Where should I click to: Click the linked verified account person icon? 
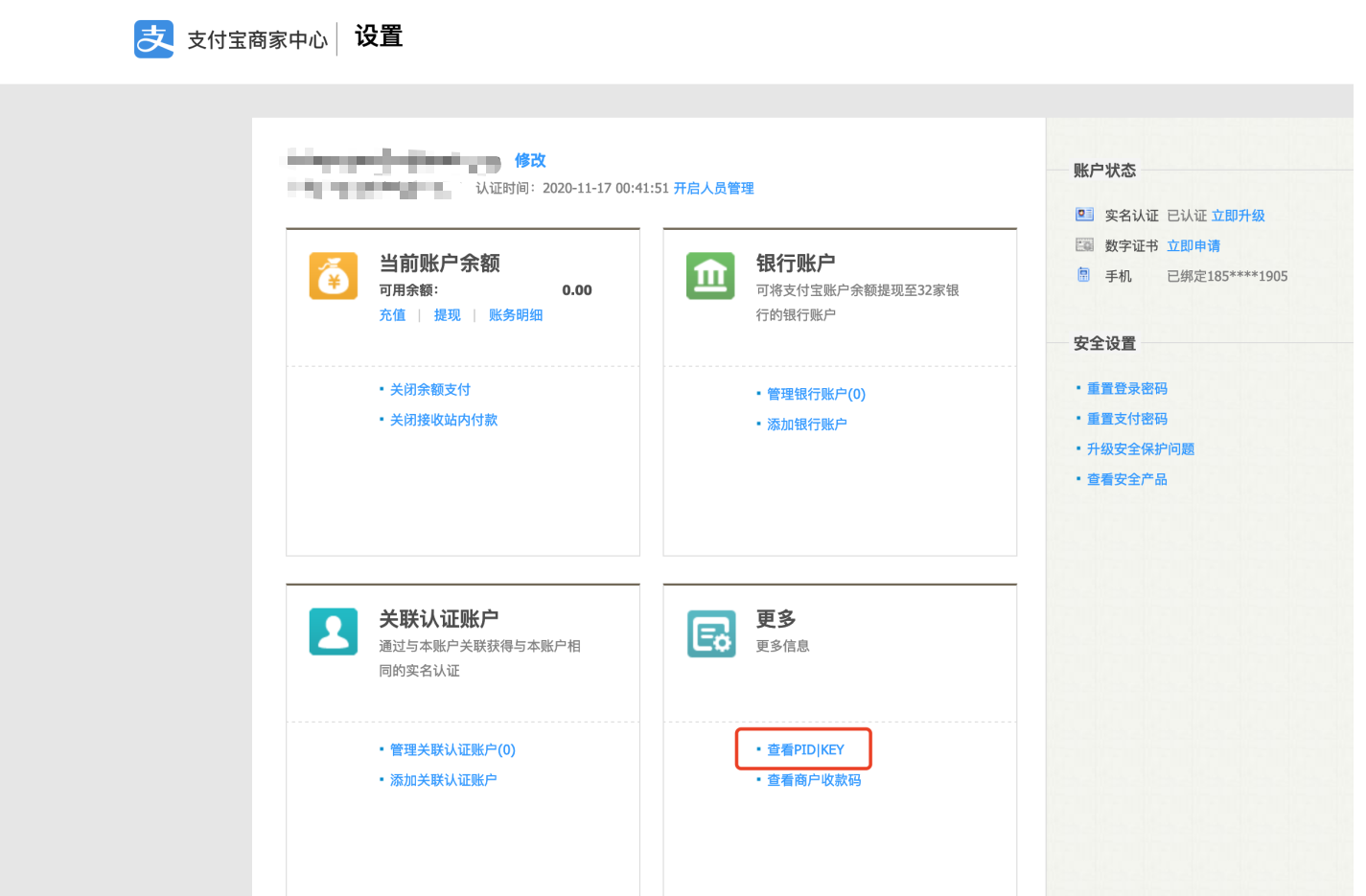click(334, 632)
